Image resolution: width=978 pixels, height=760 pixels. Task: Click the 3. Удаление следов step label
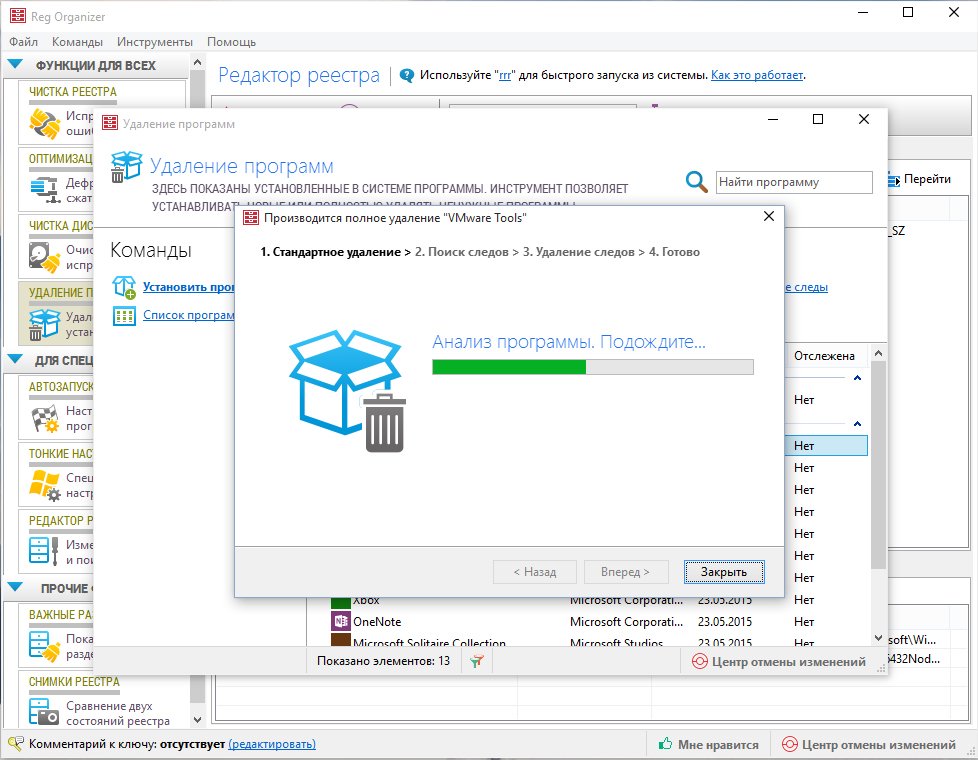[578, 252]
